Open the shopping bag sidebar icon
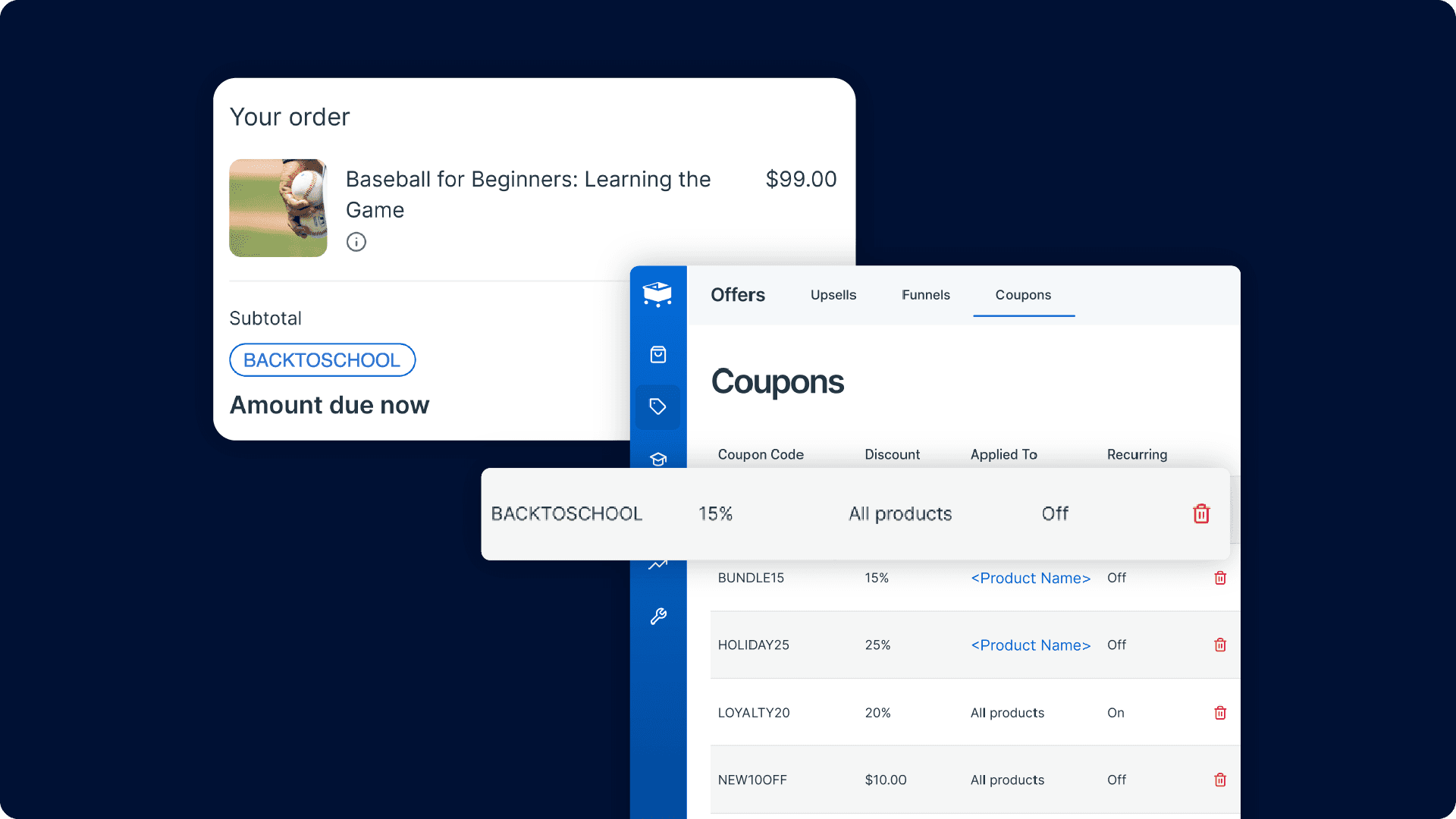 [x=657, y=355]
